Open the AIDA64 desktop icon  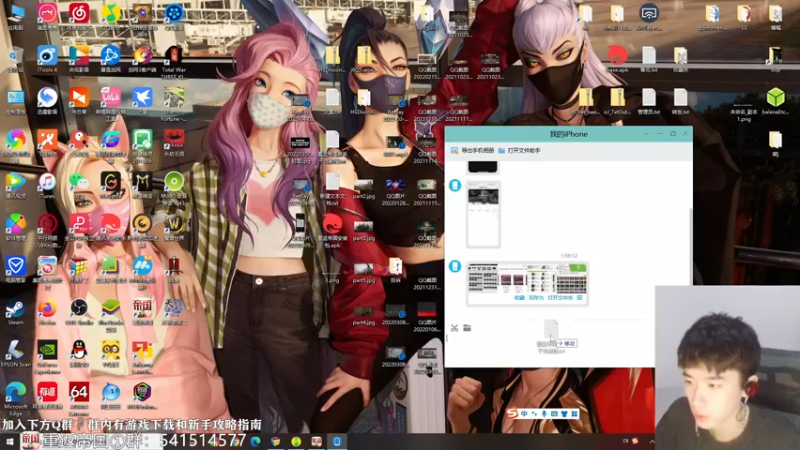pos(79,396)
